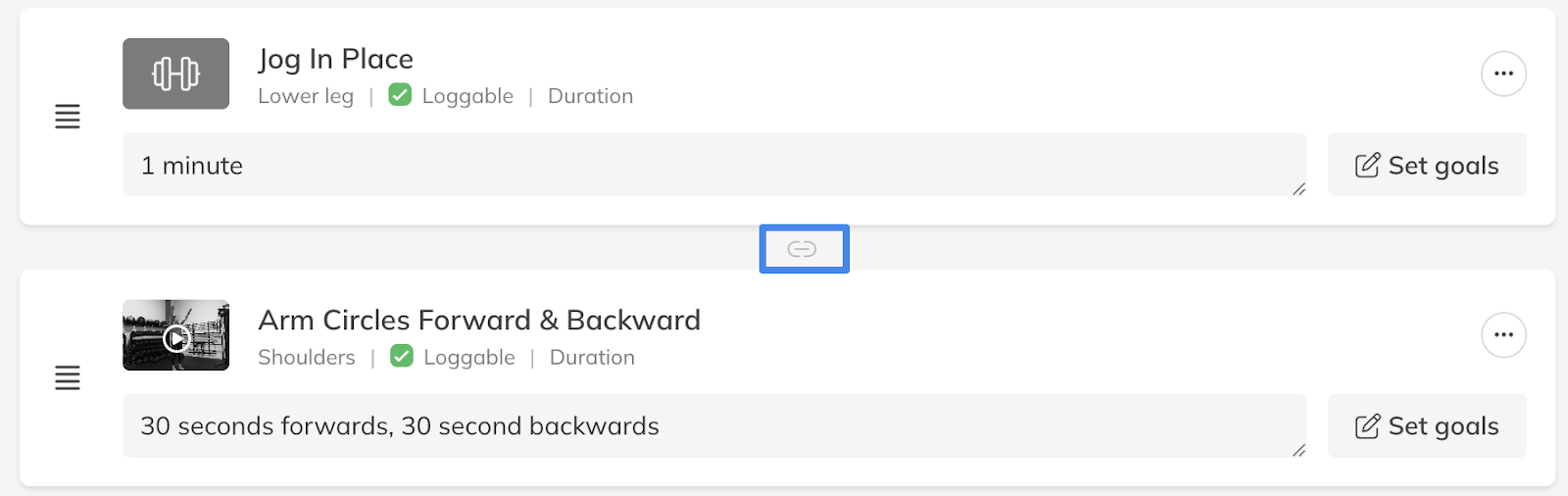Click the drag handle for Jog In Place
The image size is (1568, 496).
click(x=68, y=117)
